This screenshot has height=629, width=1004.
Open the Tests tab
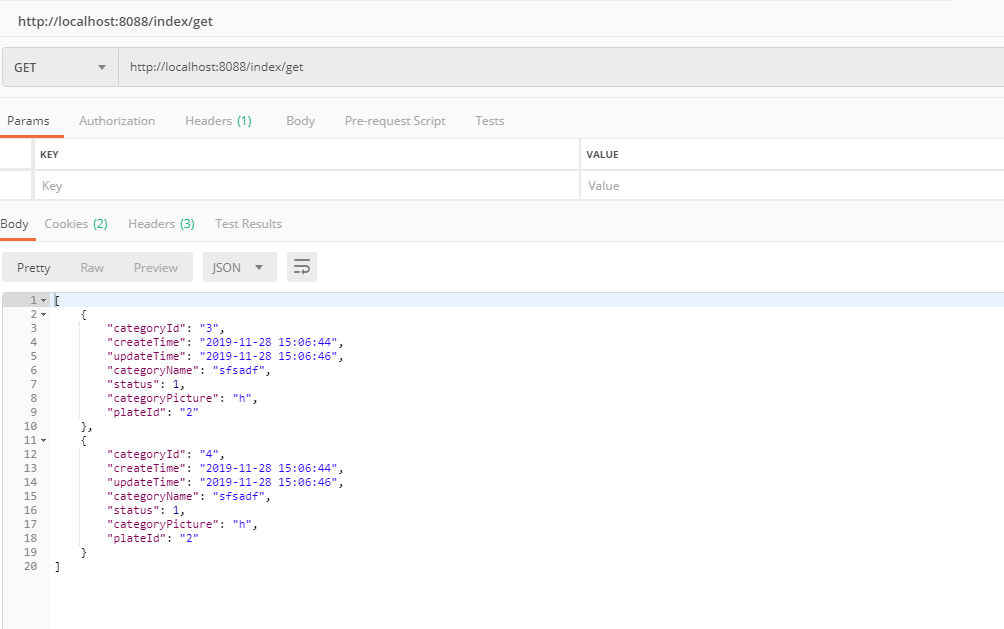490,121
